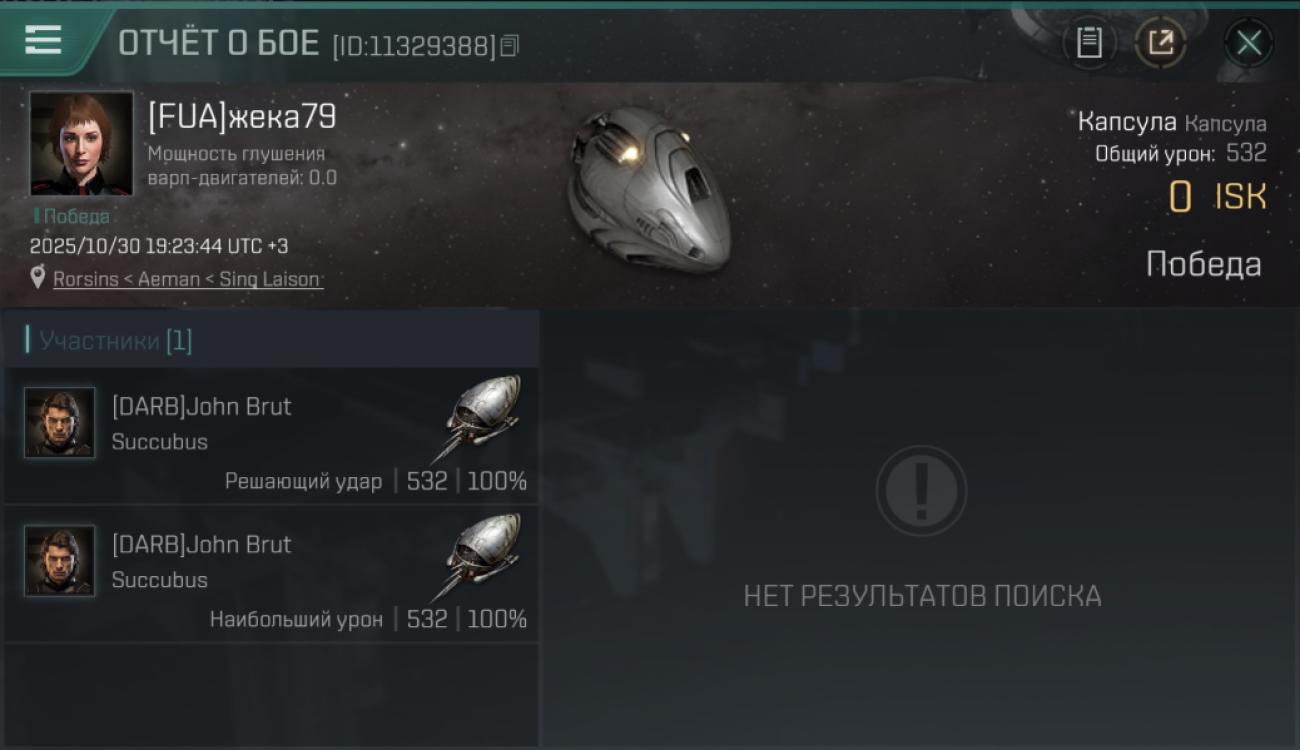Click the player name [FUA]жека79
The image size is (1300, 750).
[x=241, y=117]
